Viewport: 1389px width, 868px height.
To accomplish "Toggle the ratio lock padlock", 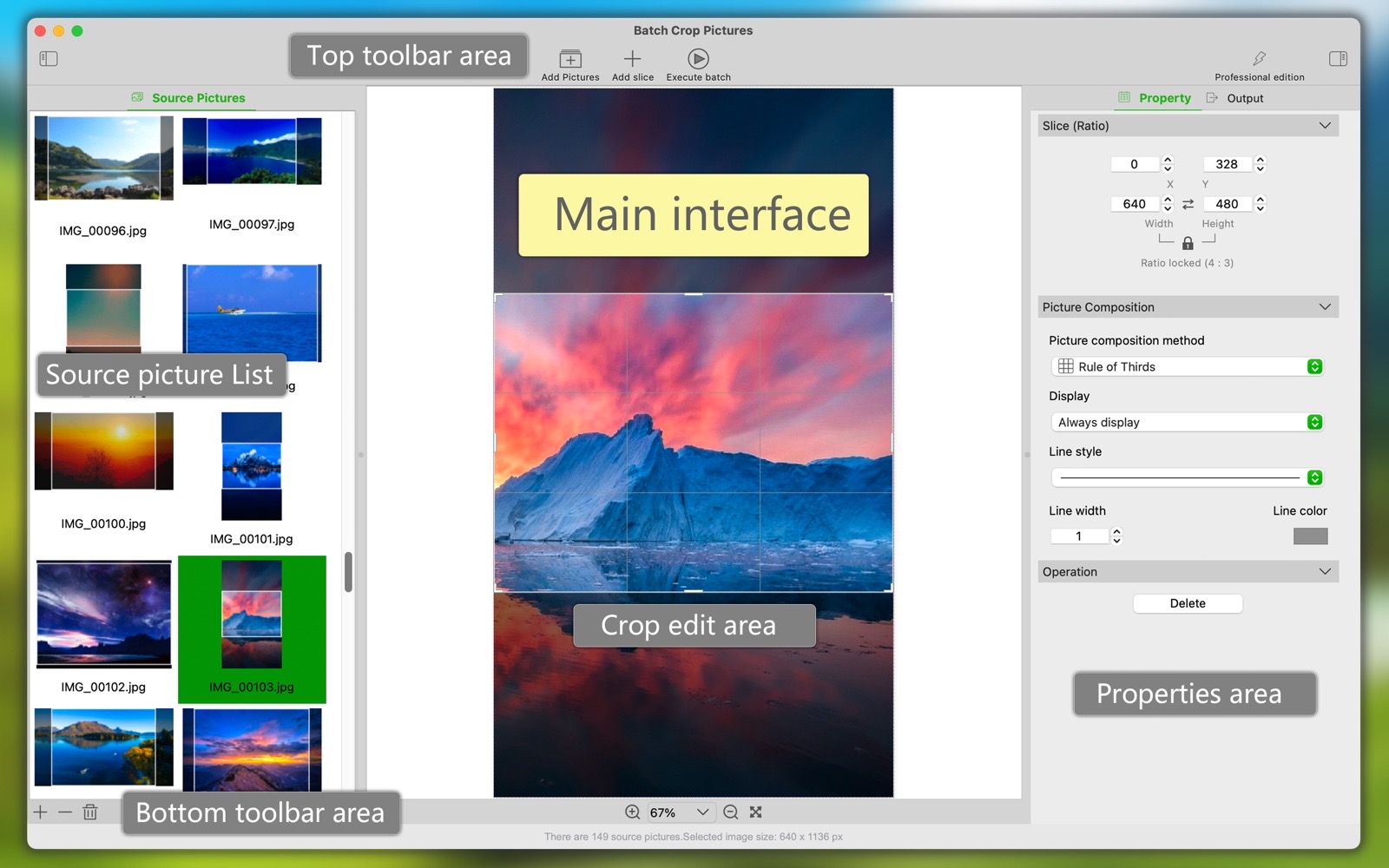I will click(1188, 244).
